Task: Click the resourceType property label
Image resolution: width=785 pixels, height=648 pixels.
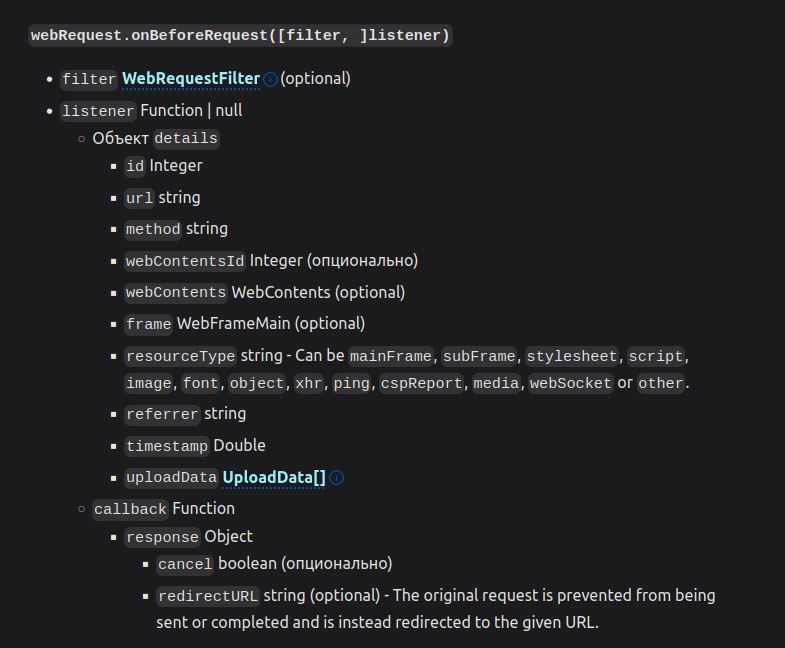Action: coord(180,356)
